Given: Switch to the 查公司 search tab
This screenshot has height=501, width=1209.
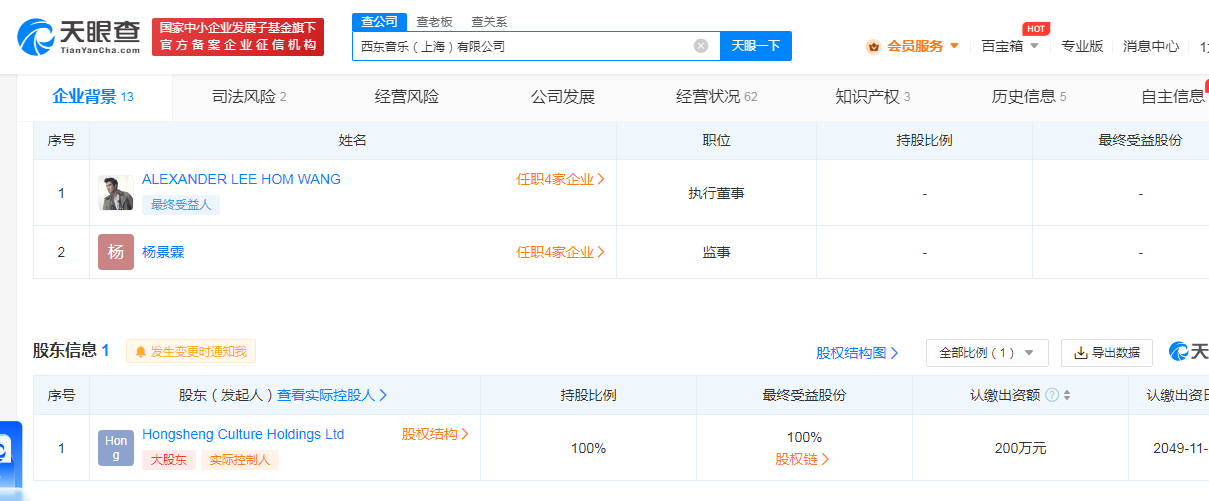Looking at the screenshot, I should (x=379, y=21).
